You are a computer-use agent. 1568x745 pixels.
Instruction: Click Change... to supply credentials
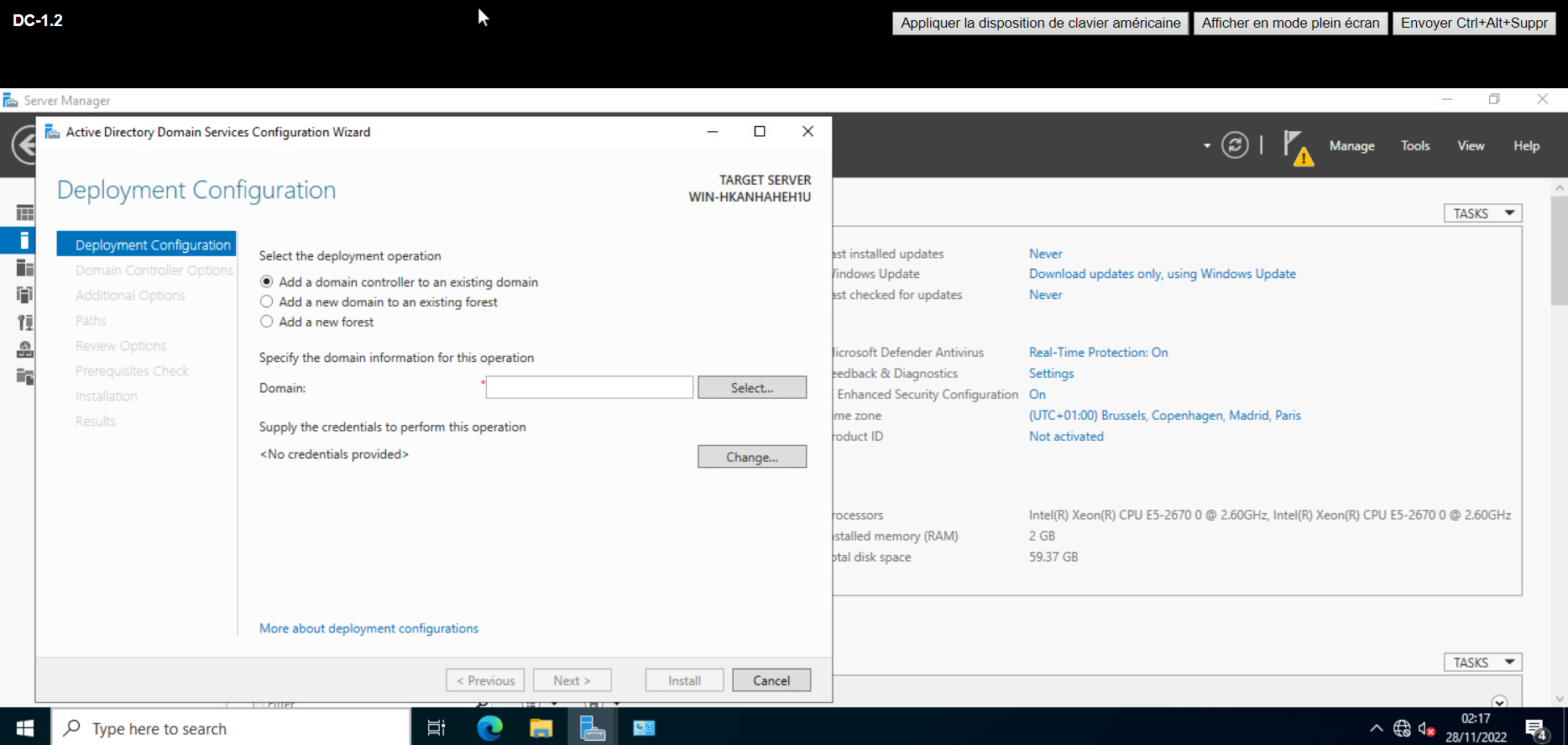click(752, 457)
